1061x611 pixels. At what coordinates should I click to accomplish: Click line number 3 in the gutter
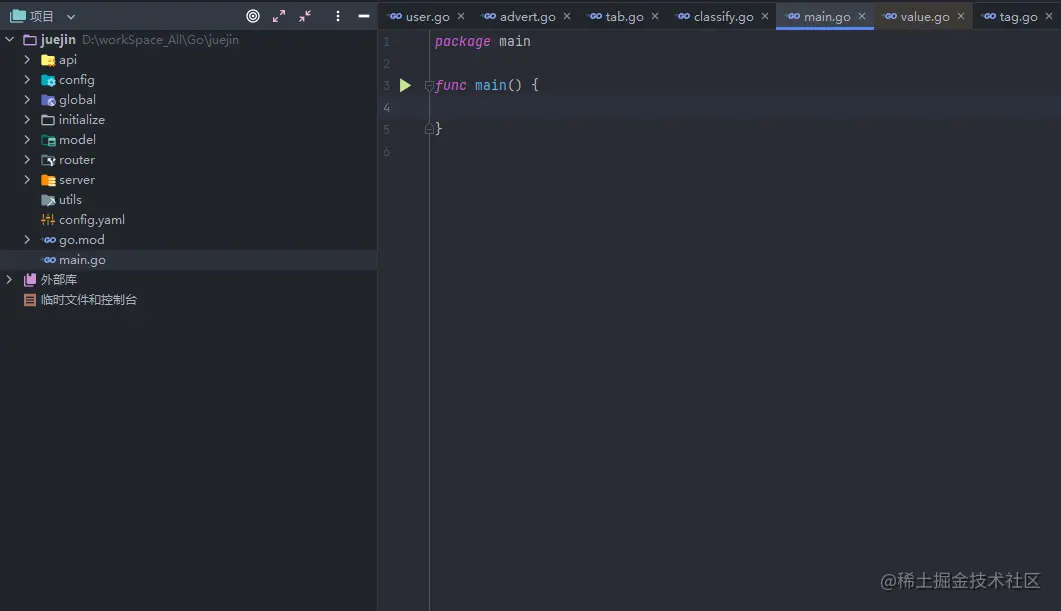pyautogui.click(x=386, y=85)
